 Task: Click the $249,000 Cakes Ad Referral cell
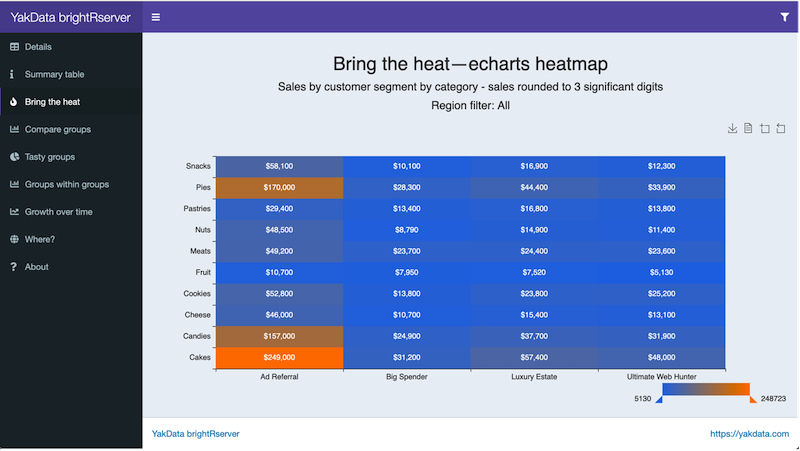point(279,357)
